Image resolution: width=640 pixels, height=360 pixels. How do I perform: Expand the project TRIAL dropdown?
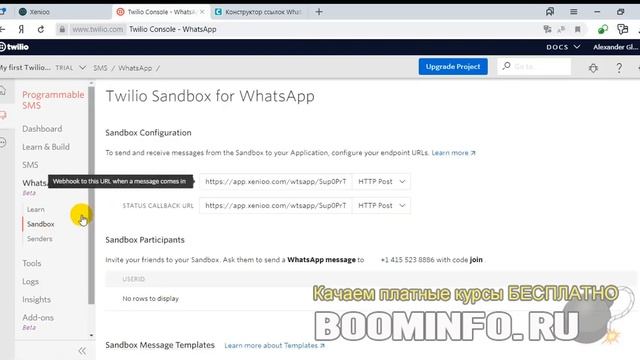71,68
